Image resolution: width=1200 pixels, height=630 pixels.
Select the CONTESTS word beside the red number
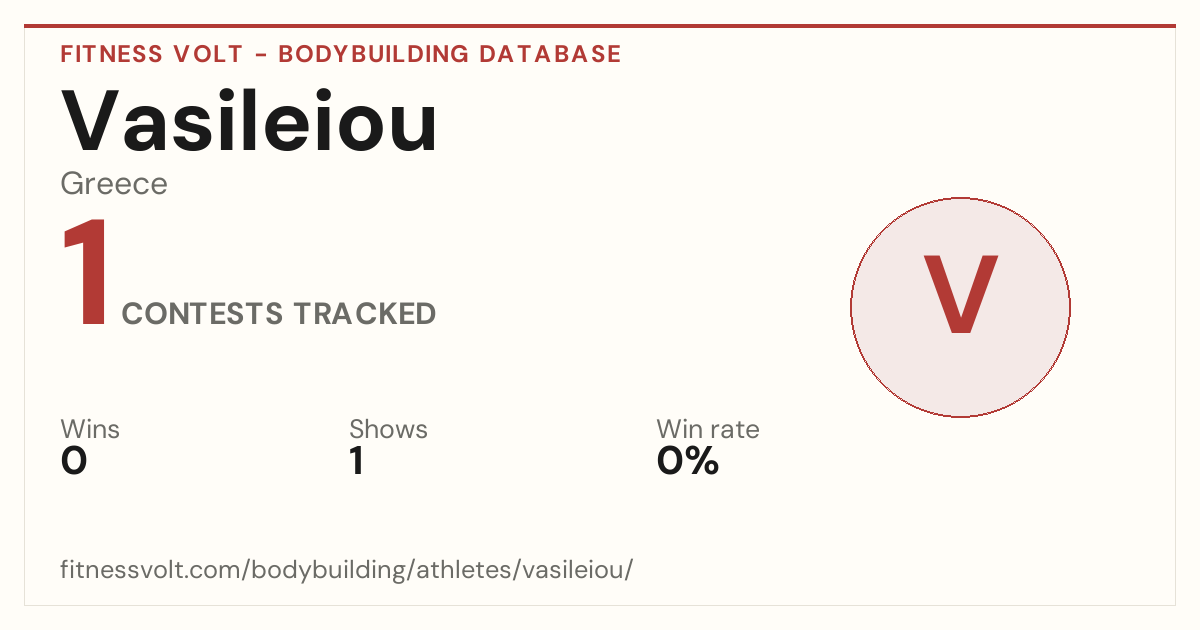203,314
